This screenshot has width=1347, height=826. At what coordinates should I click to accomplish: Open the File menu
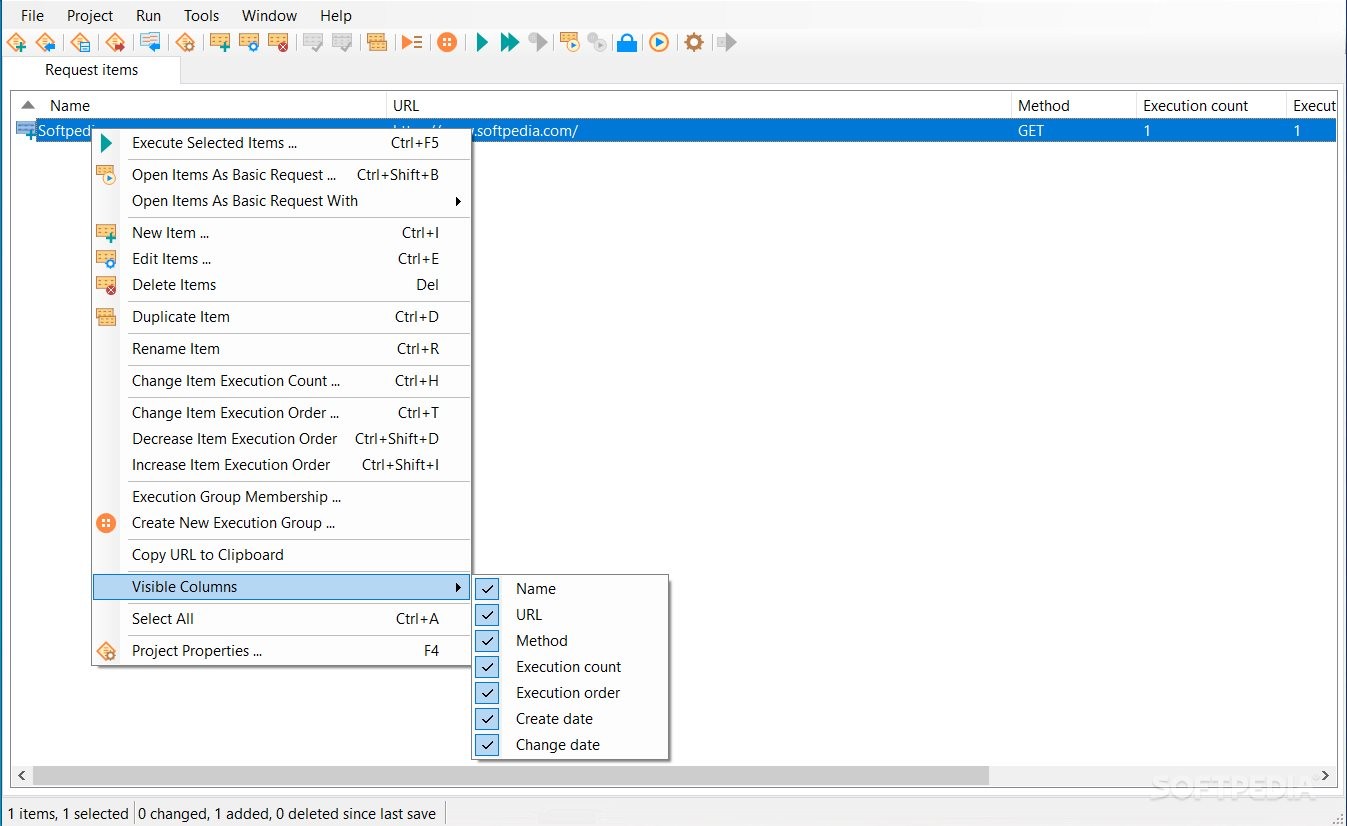[x=33, y=16]
